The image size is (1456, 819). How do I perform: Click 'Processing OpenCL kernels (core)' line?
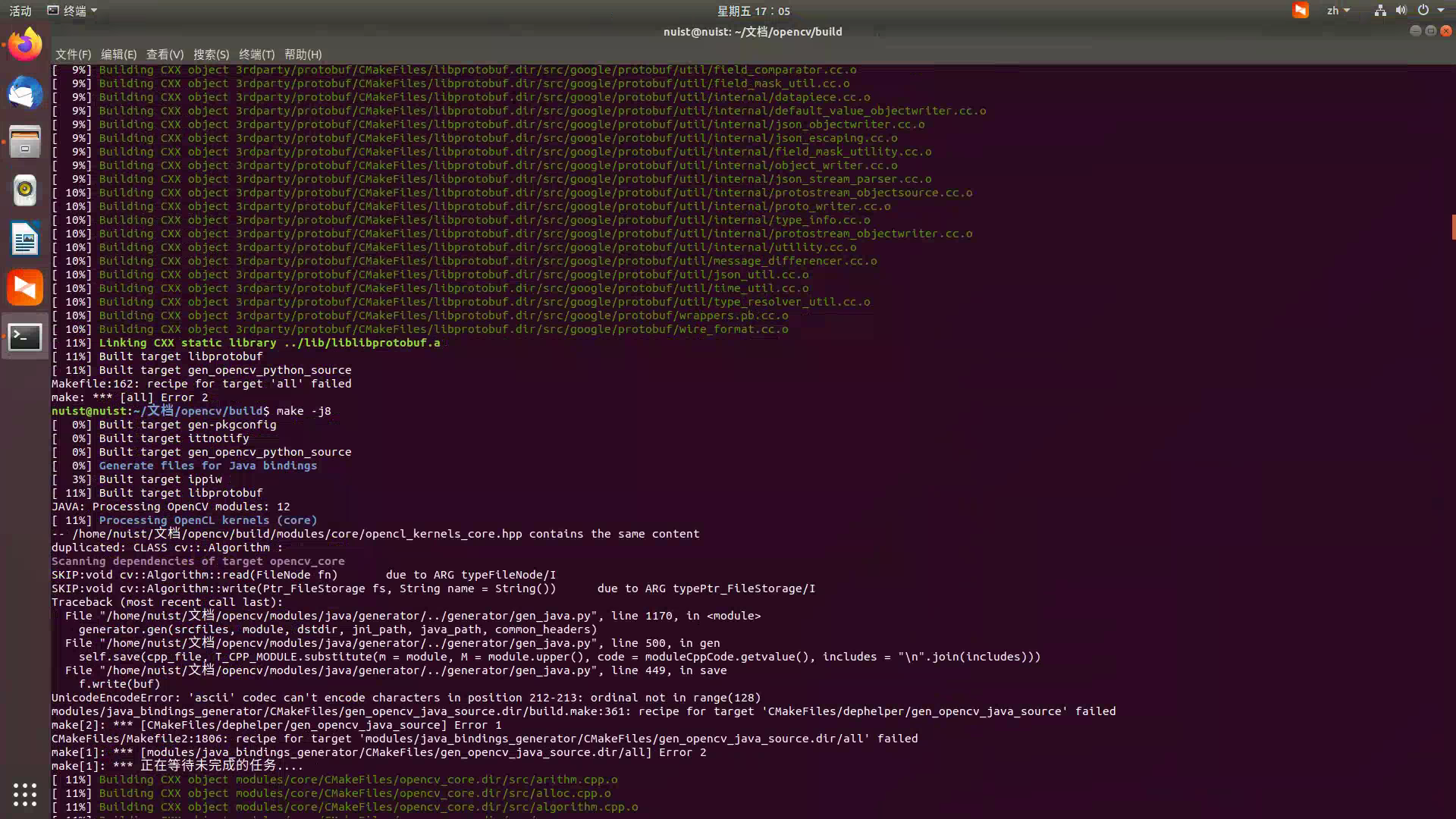184,520
